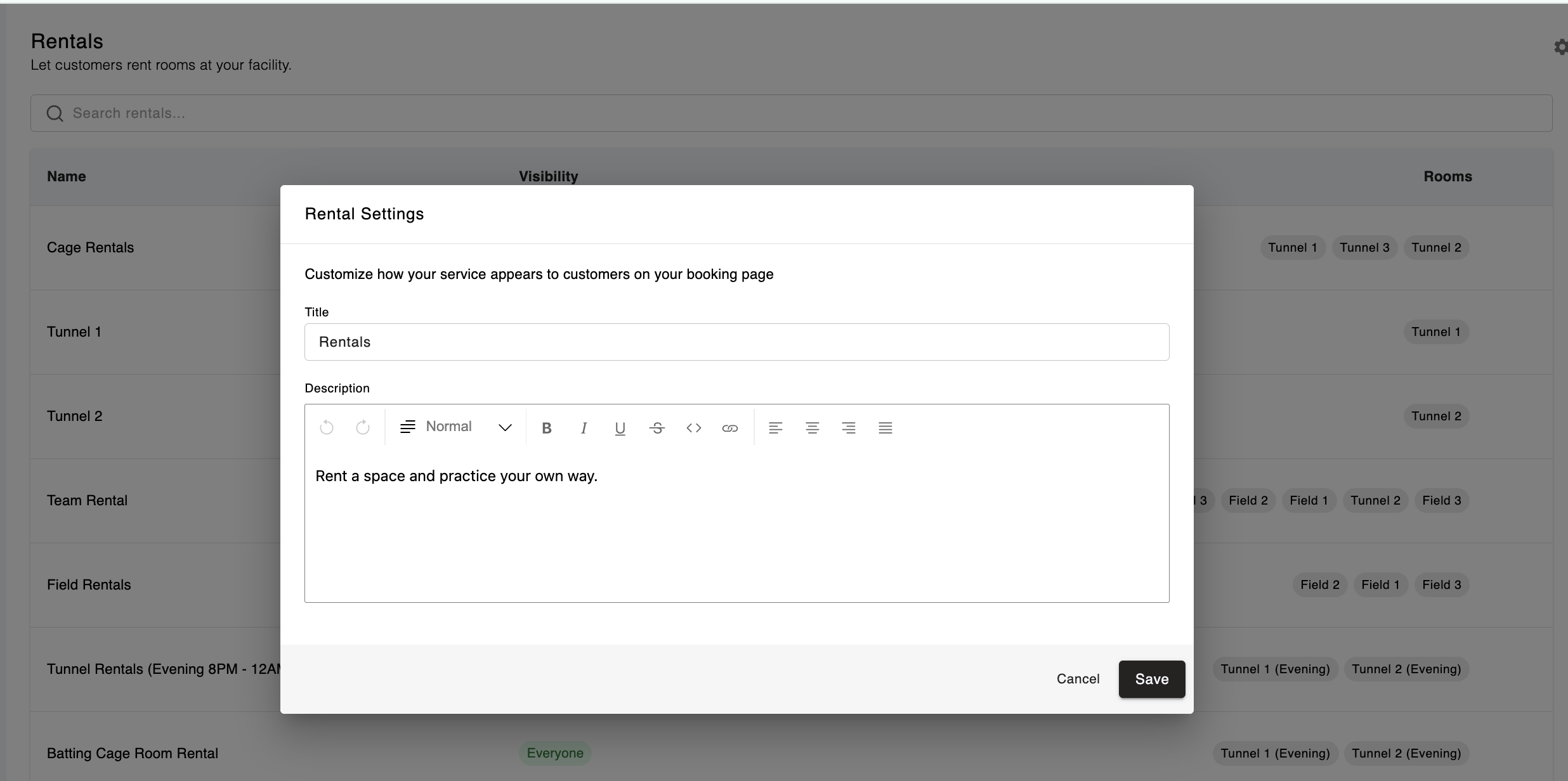The image size is (1568, 781).
Task: Click the redo arrow in description editor
Action: [x=363, y=428]
